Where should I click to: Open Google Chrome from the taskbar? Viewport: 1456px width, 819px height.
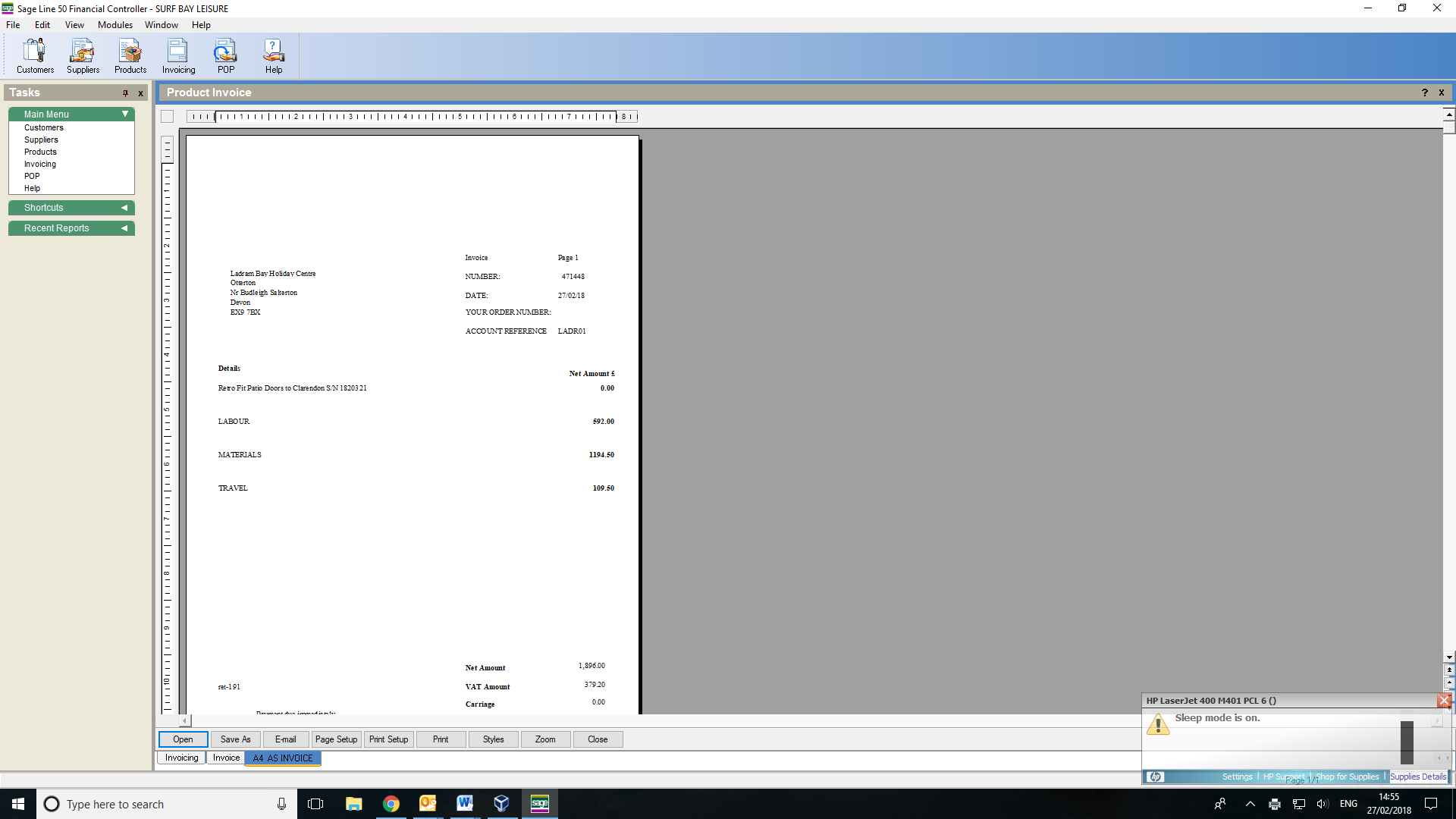[x=391, y=804]
